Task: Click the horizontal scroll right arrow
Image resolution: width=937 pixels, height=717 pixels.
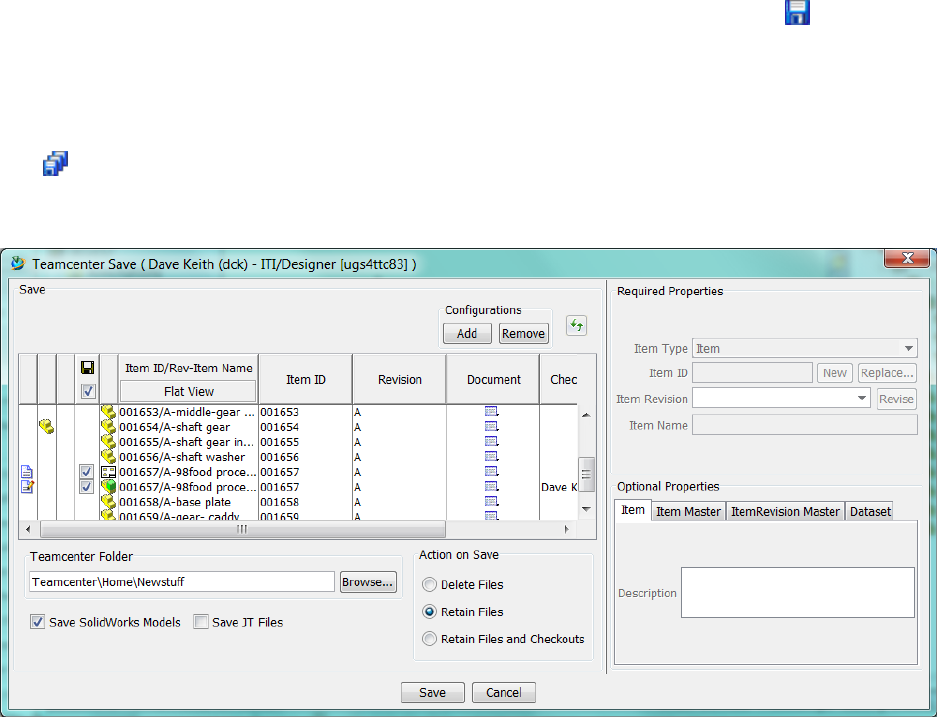Action: (x=567, y=529)
